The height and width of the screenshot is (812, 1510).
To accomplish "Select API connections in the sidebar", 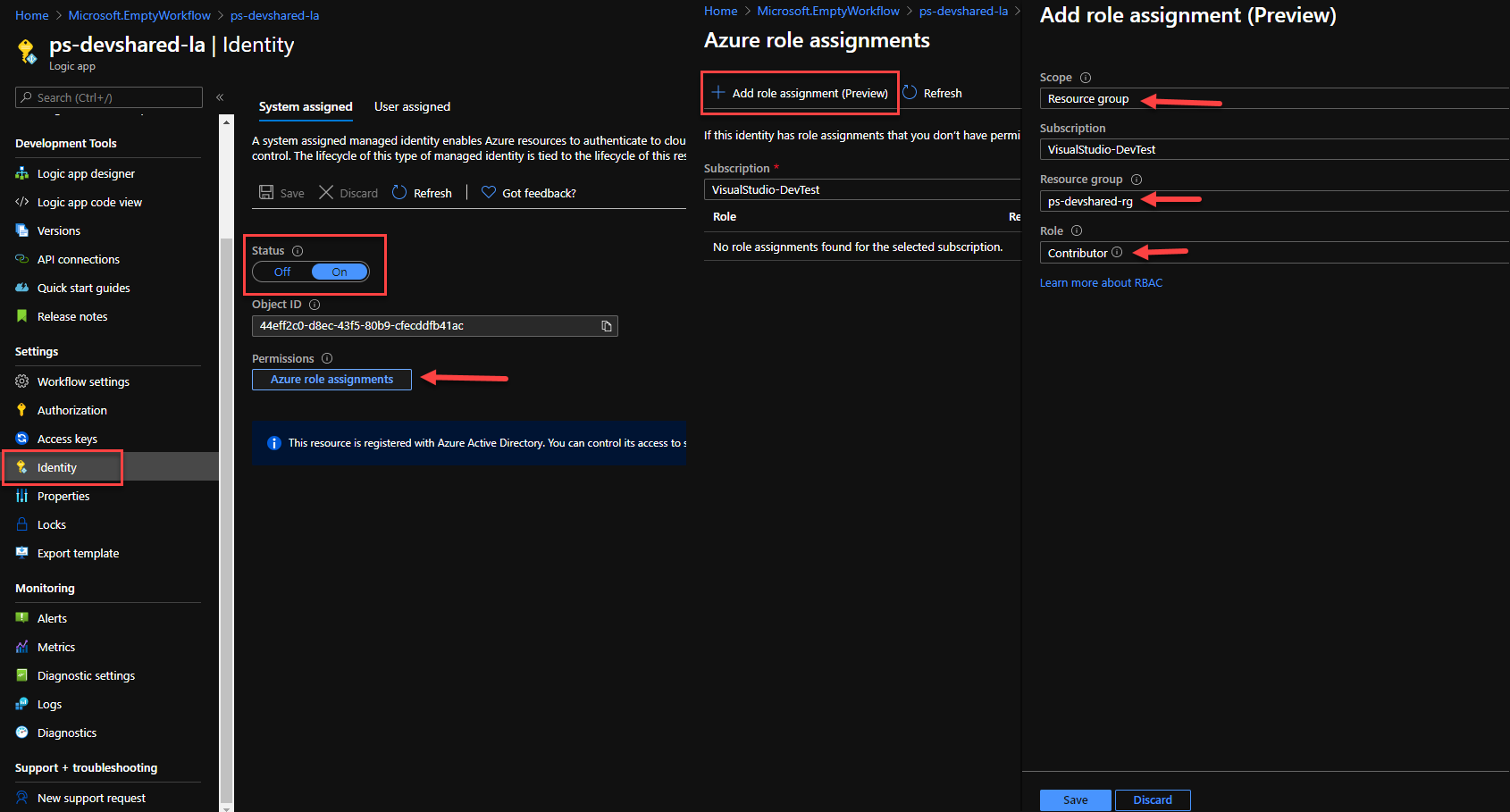I will coord(76,259).
